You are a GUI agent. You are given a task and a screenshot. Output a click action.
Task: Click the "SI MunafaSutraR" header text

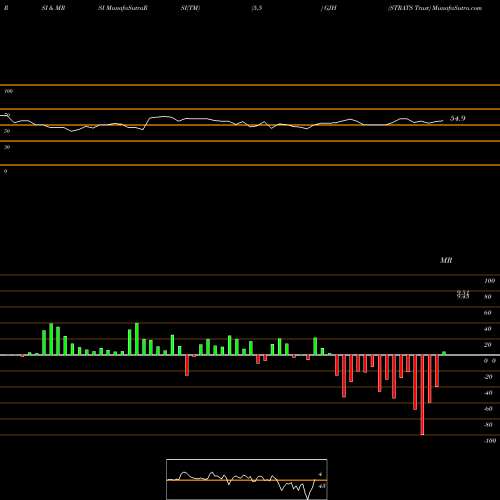click(x=123, y=8)
